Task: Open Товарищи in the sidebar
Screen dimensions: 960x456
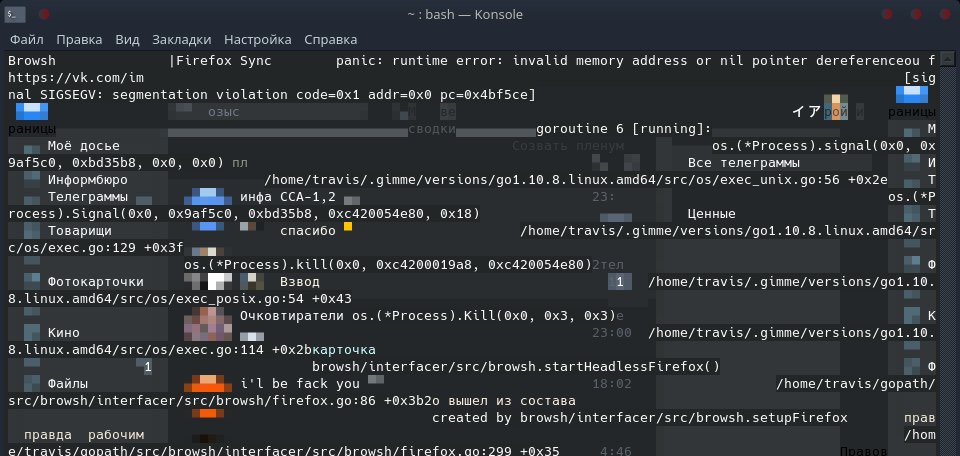Action: point(80,231)
